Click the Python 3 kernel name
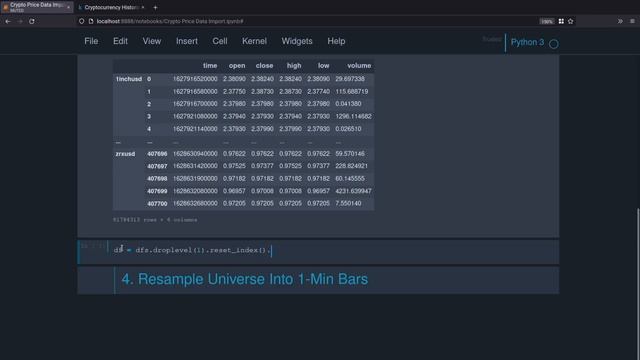The image size is (640, 360). click(527, 42)
